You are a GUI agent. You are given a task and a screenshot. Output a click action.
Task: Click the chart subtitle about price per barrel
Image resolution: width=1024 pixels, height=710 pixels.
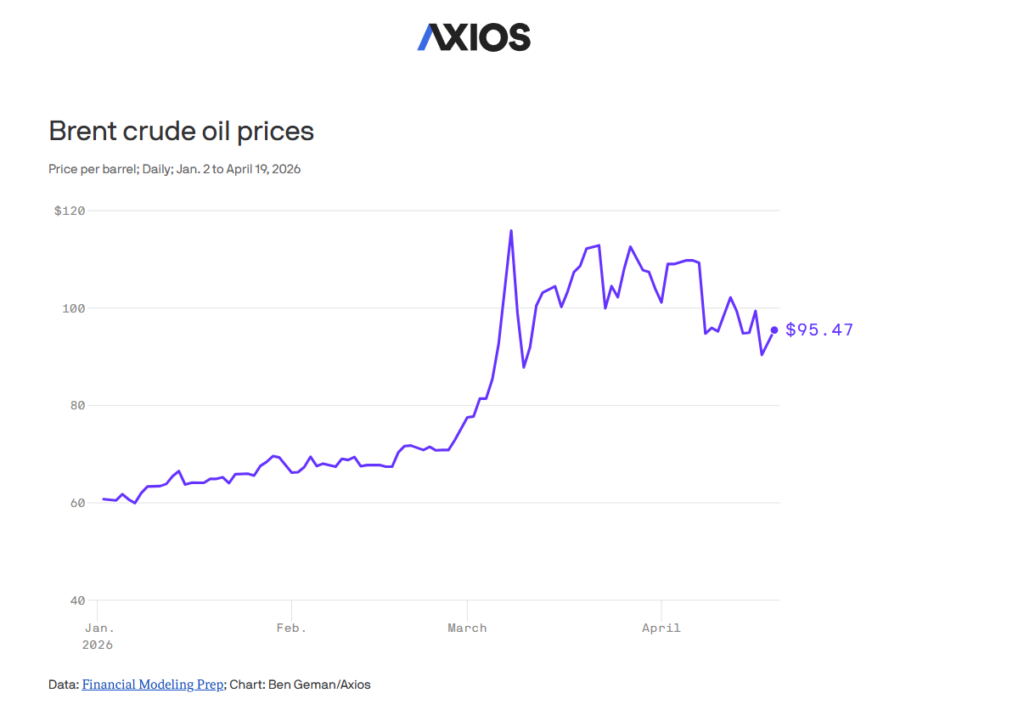coord(174,169)
